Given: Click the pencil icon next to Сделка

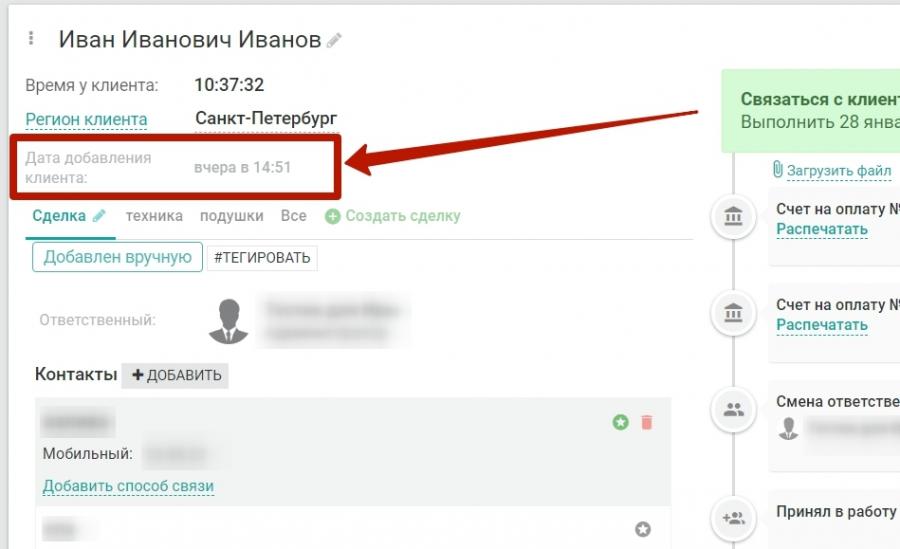Looking at the screenshot, I should pyautogui.click(x=99, y=216).
